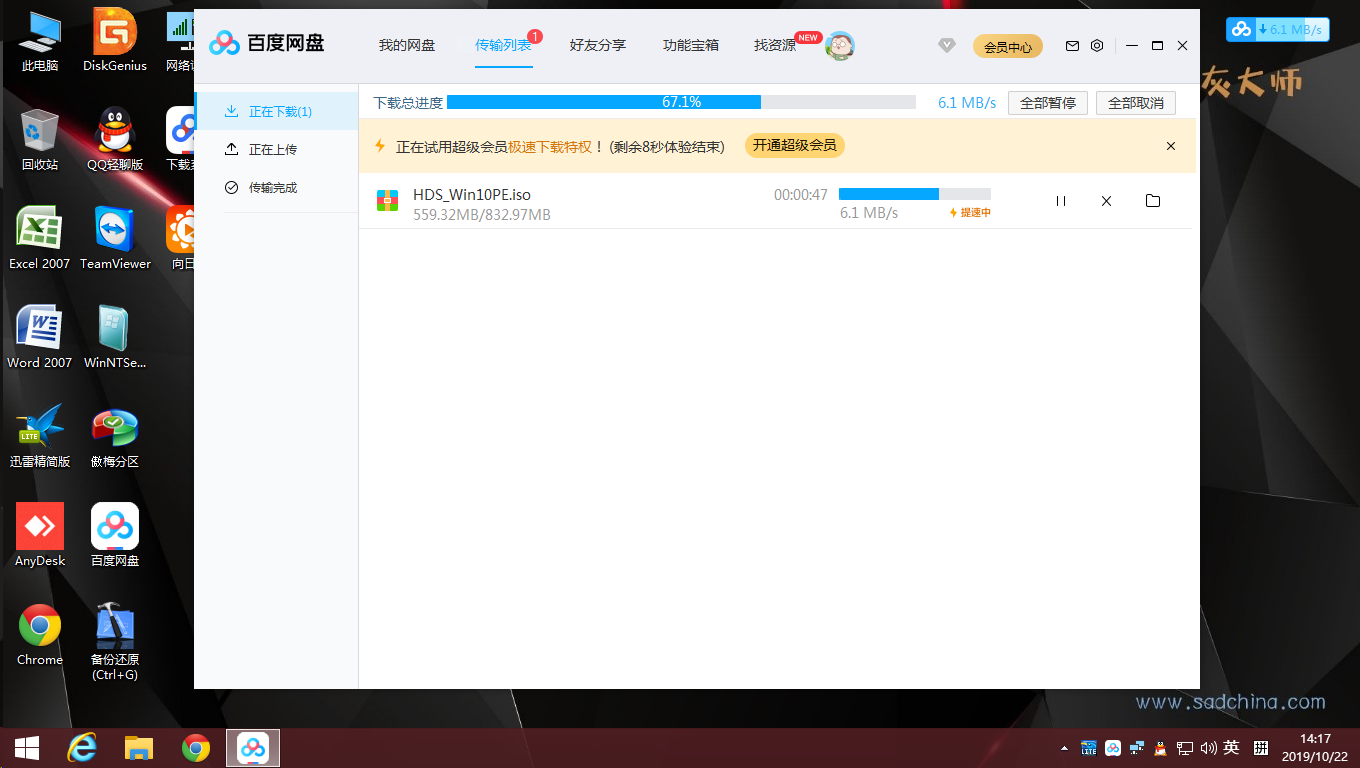Click Baidu Netdisk taskbar button
Viewport: 1360px width, 768px height.
click(x=253, y=748)
